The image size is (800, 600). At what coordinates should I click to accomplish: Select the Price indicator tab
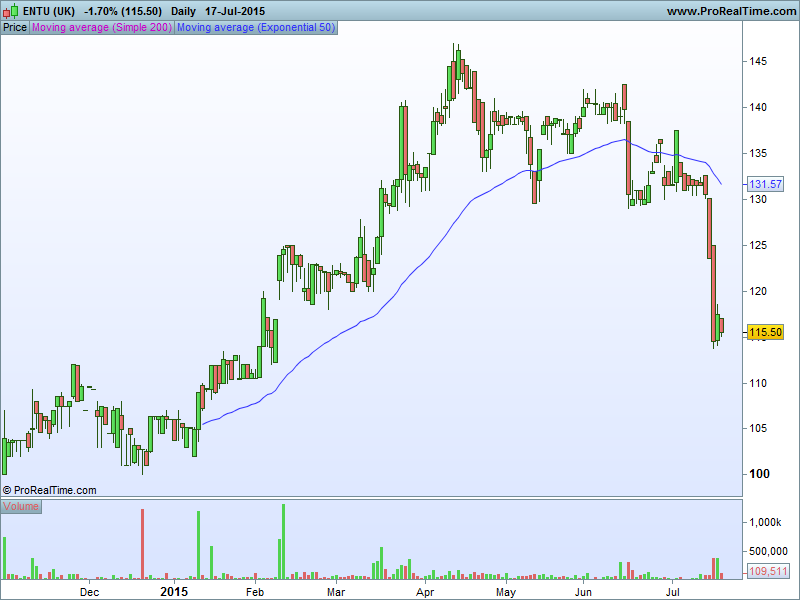coord(15,27)
